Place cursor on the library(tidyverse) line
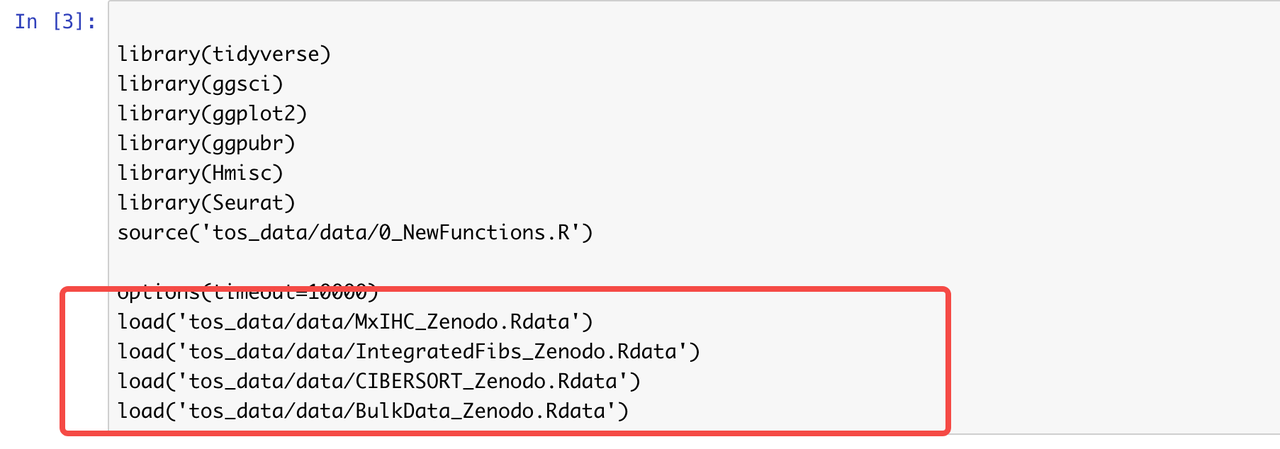This screenshot has width=1280, height=449. click(224, 54)
